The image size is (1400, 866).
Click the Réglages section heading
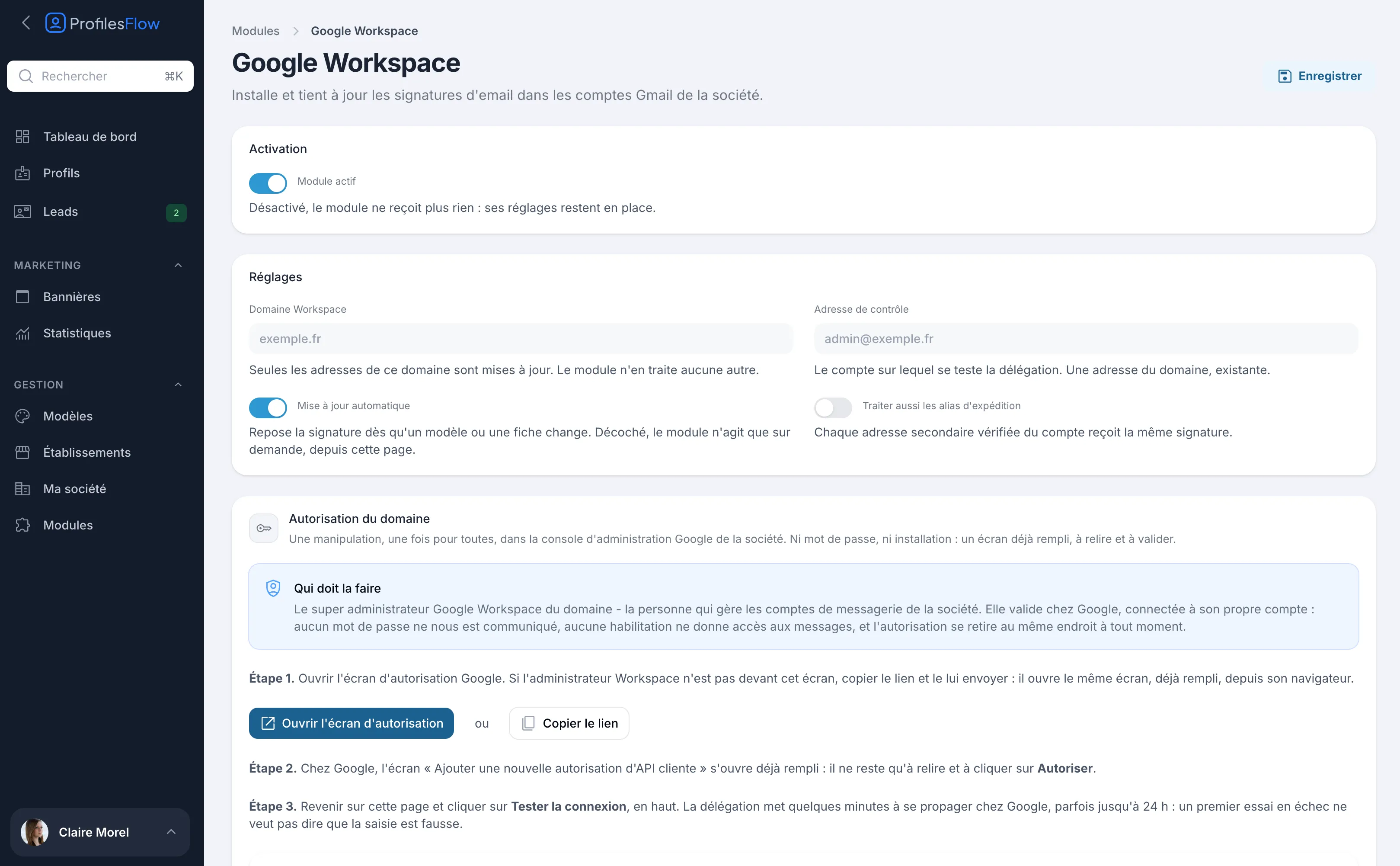tap(275, 277)
